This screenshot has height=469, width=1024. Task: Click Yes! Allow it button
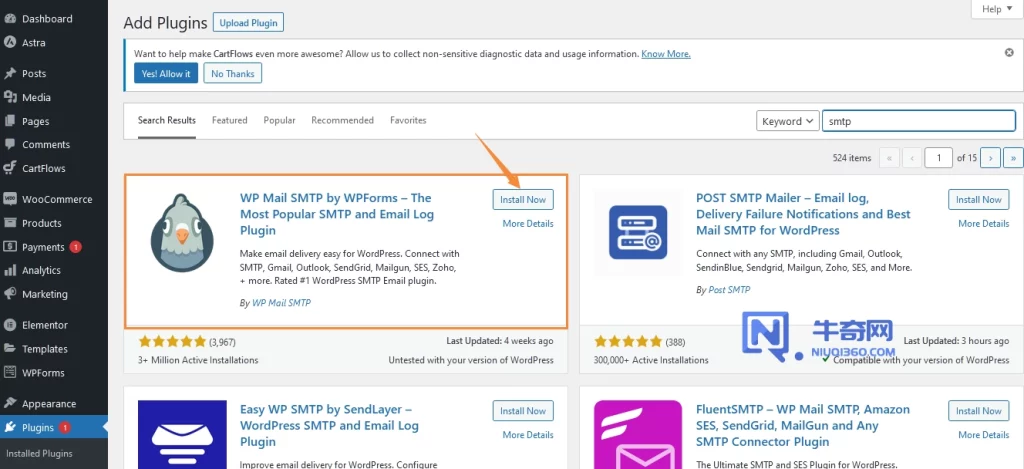[x=166, y=73]
